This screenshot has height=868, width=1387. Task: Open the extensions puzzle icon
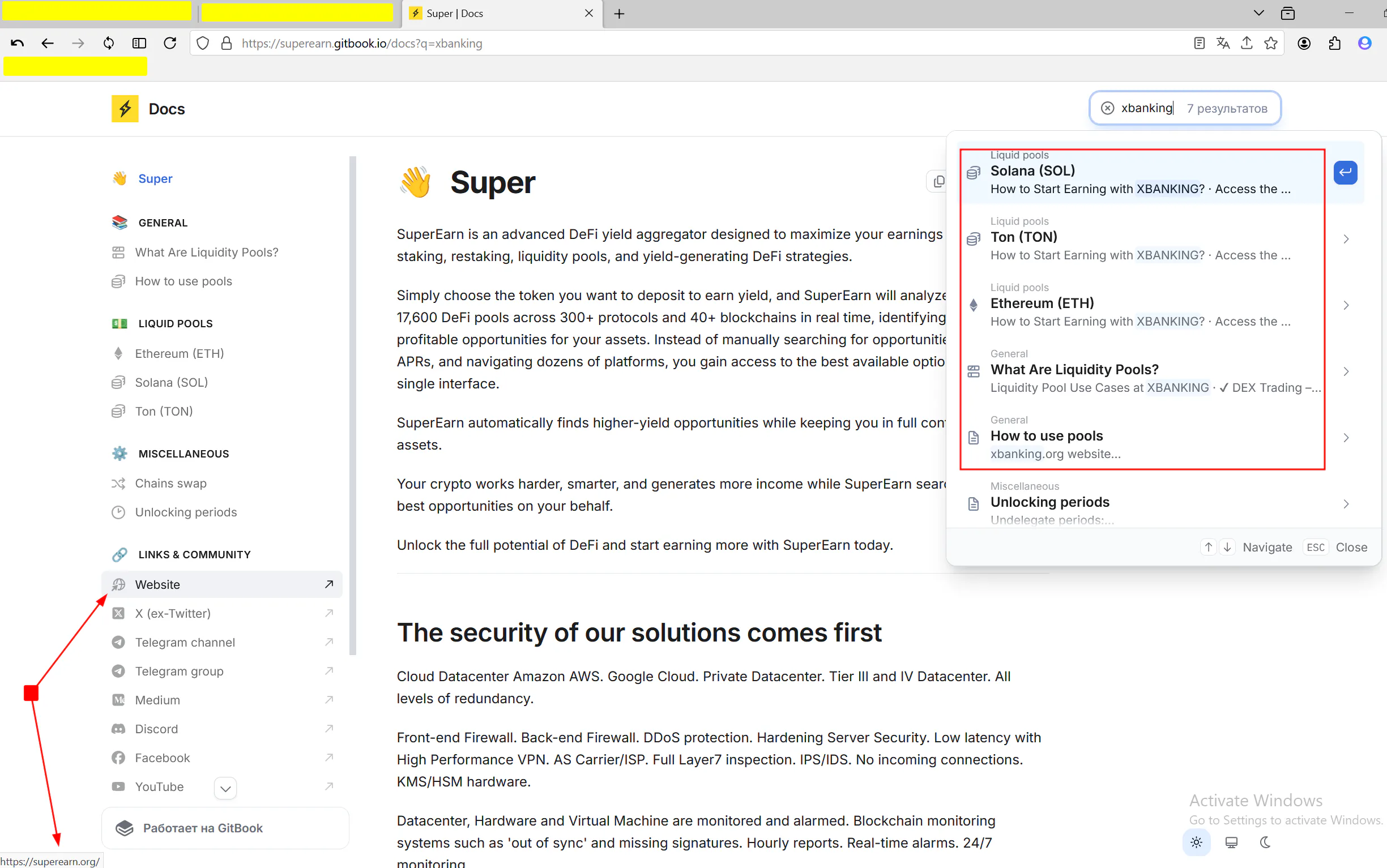click(1334, 43)
